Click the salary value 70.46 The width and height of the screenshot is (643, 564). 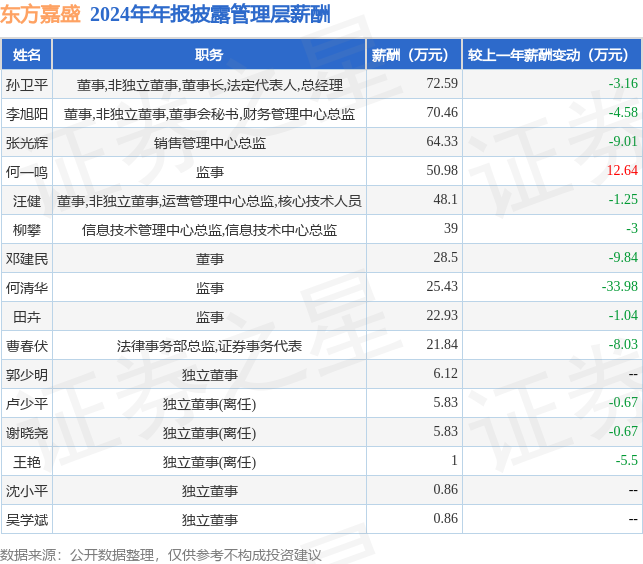pyautogui.click(x=442, y=112)
